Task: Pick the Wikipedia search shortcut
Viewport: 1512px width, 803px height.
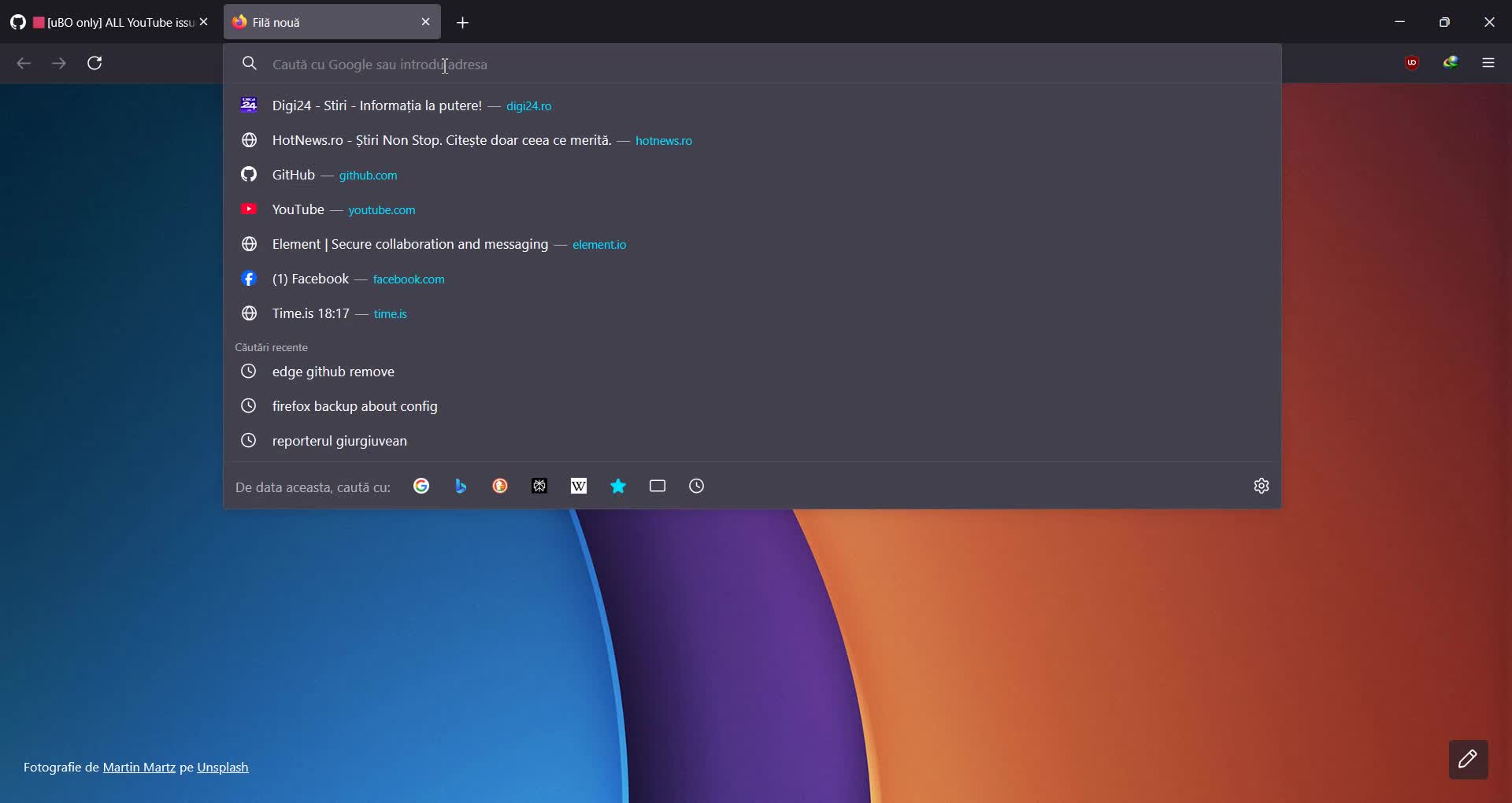Action: click(579, 487)
